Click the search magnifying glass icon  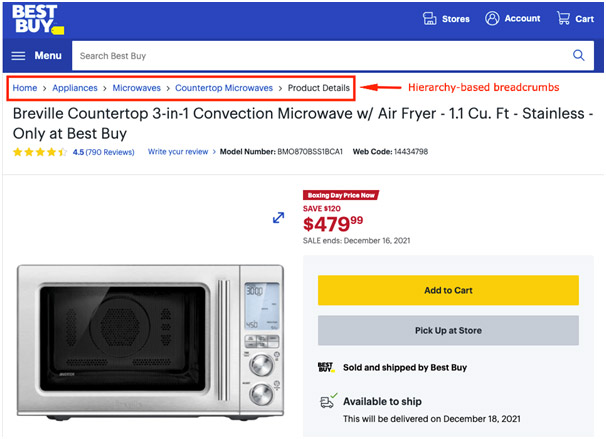tap(579, 56)
